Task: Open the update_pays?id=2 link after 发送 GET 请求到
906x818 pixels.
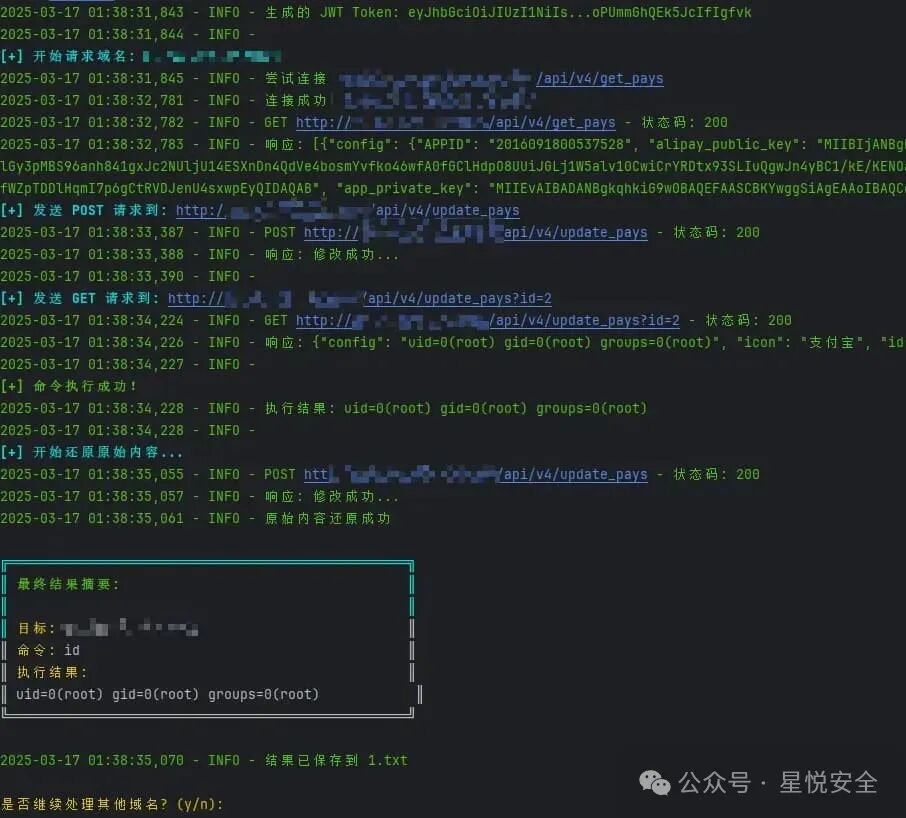Action: pyautogui.click(x=359, y=299)
